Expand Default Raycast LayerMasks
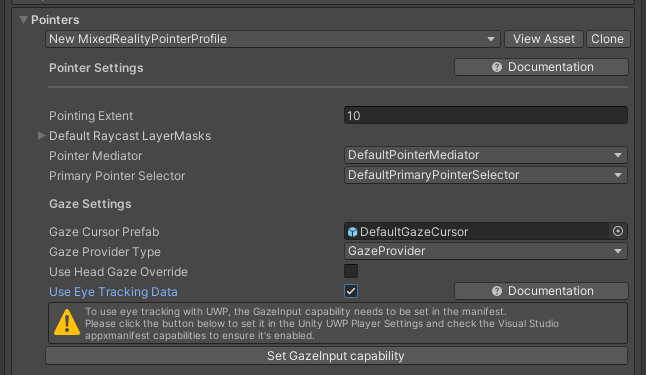Viewport: 646px width, 375px height. (x=41, y=136)
